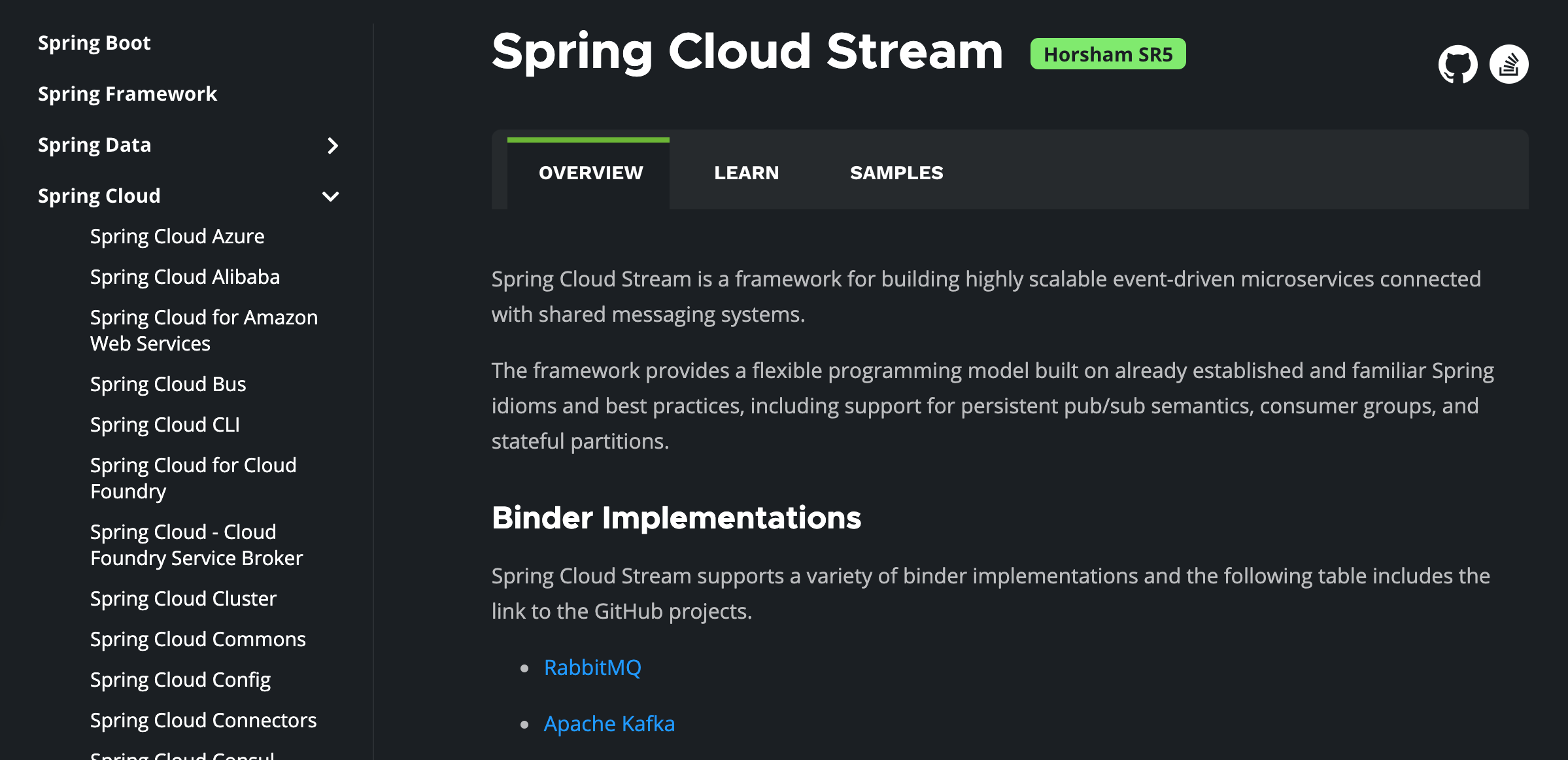Open the RabbitMQ binder link
Image resolution: width=1568 pixels, height=760 pixels.
coord(592,667)
